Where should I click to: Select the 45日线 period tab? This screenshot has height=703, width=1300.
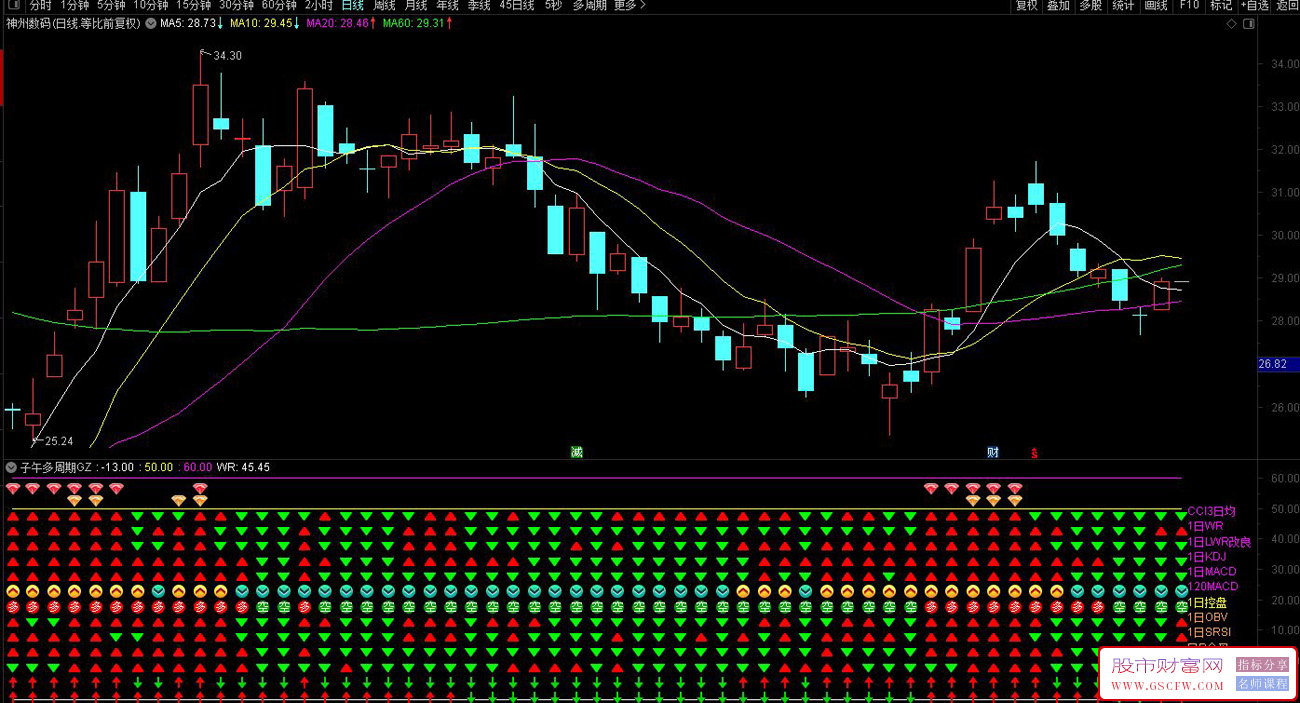click(517, 5)
